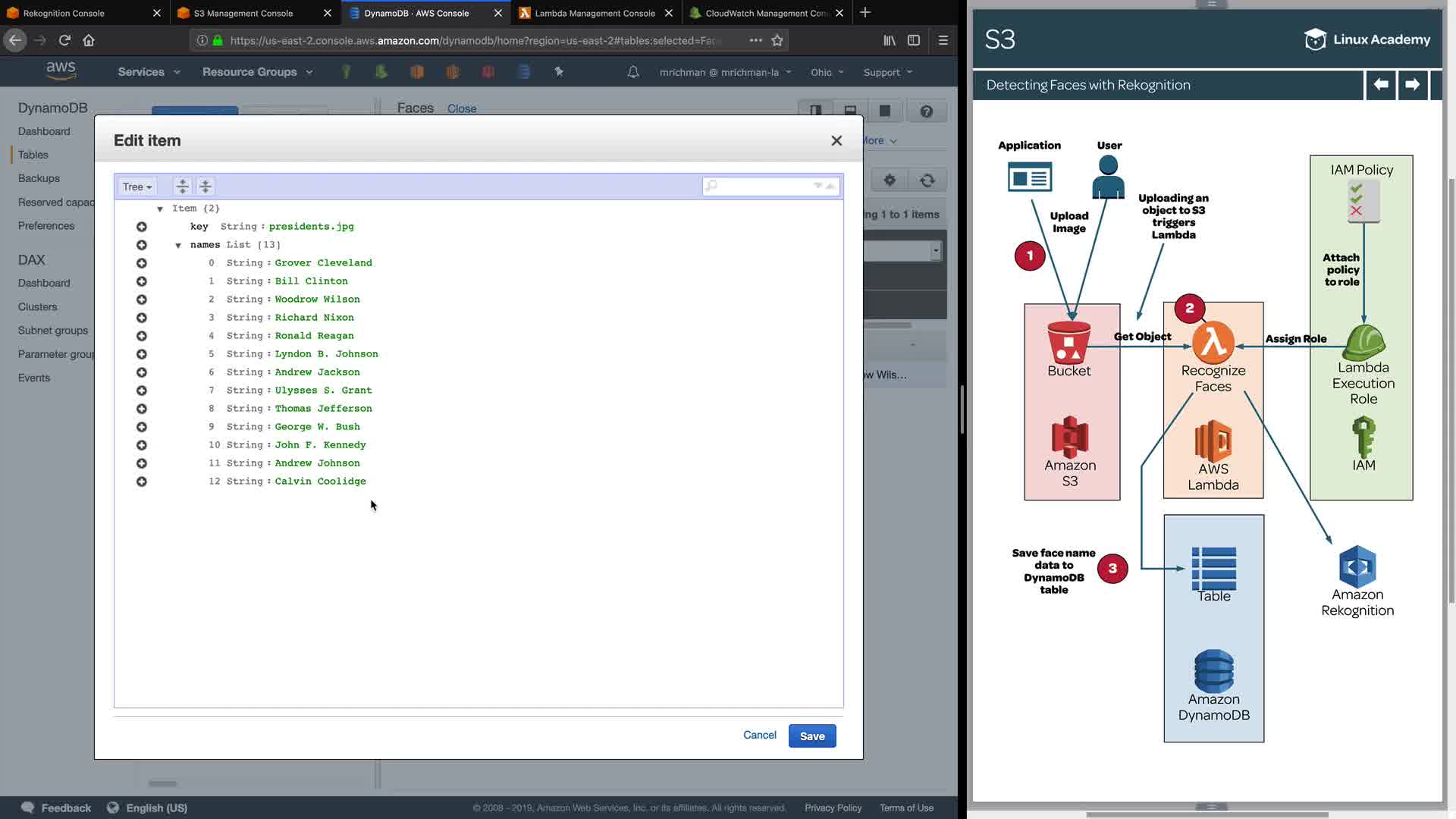This screenshot has width=1456, height=819.
Task: Switch to Lambda Management Console tab
Action: (x=595, y=13)
